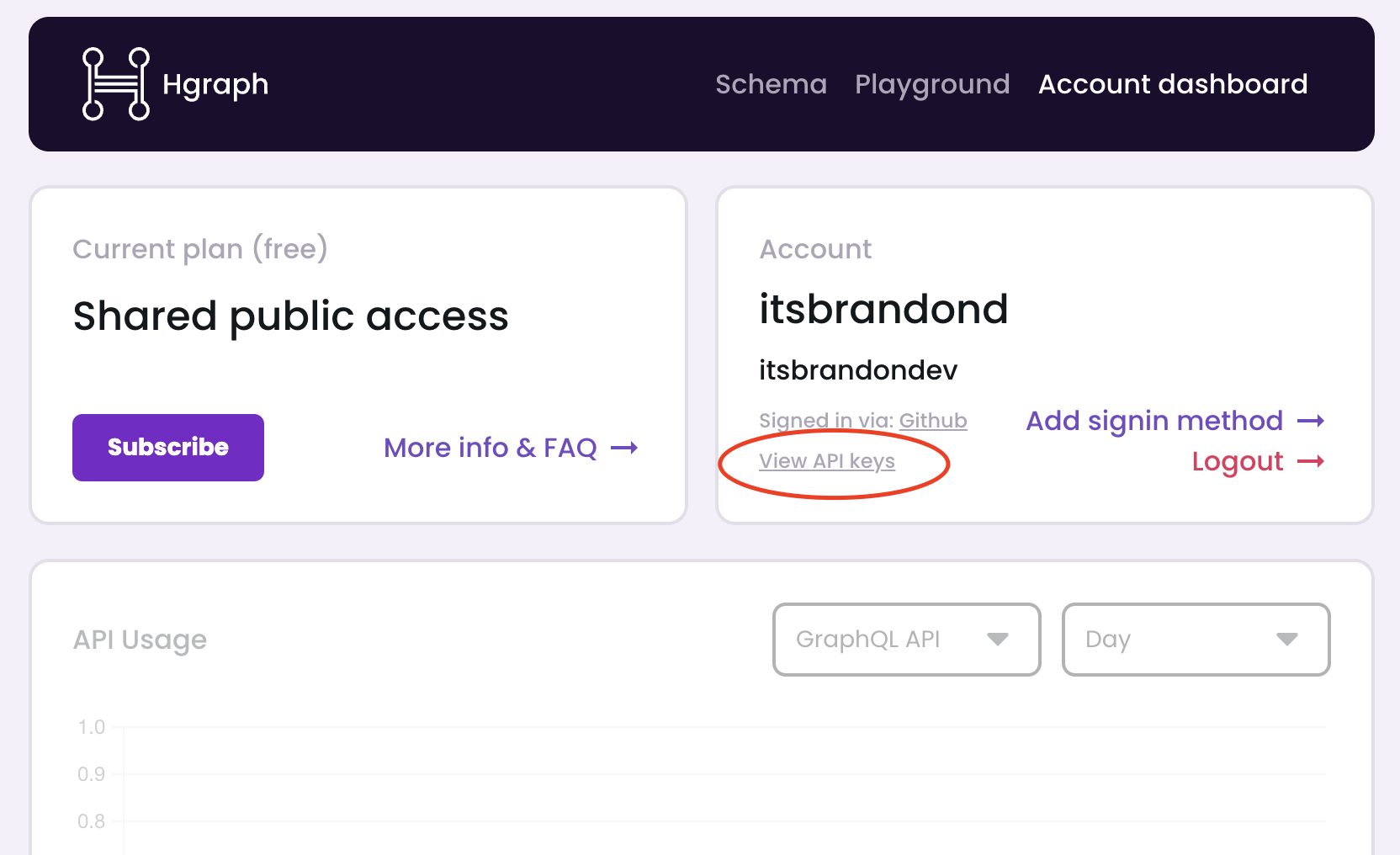Switch to the Schema page
Image resolution: width=1400 pixels, height=855 pixels.
(771, 84)
